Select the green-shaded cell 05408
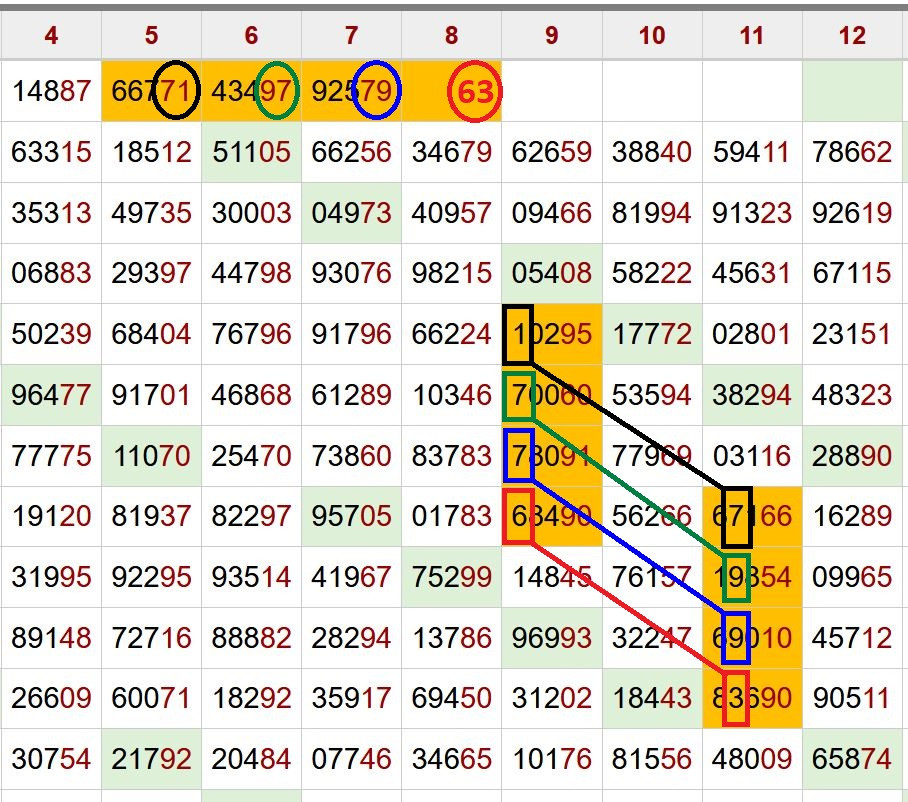Screen dimensions: 908x802 pos(552,273)
